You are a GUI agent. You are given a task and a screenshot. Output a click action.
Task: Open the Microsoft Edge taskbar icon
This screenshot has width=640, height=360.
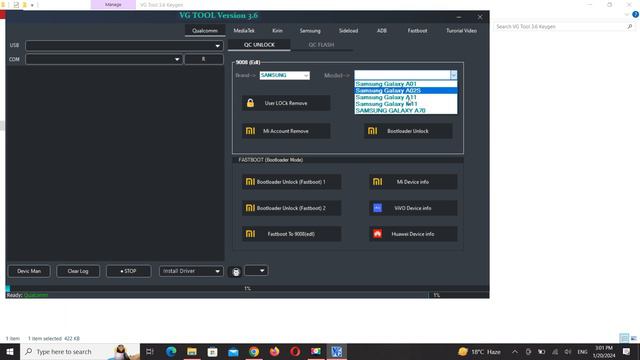171,351
